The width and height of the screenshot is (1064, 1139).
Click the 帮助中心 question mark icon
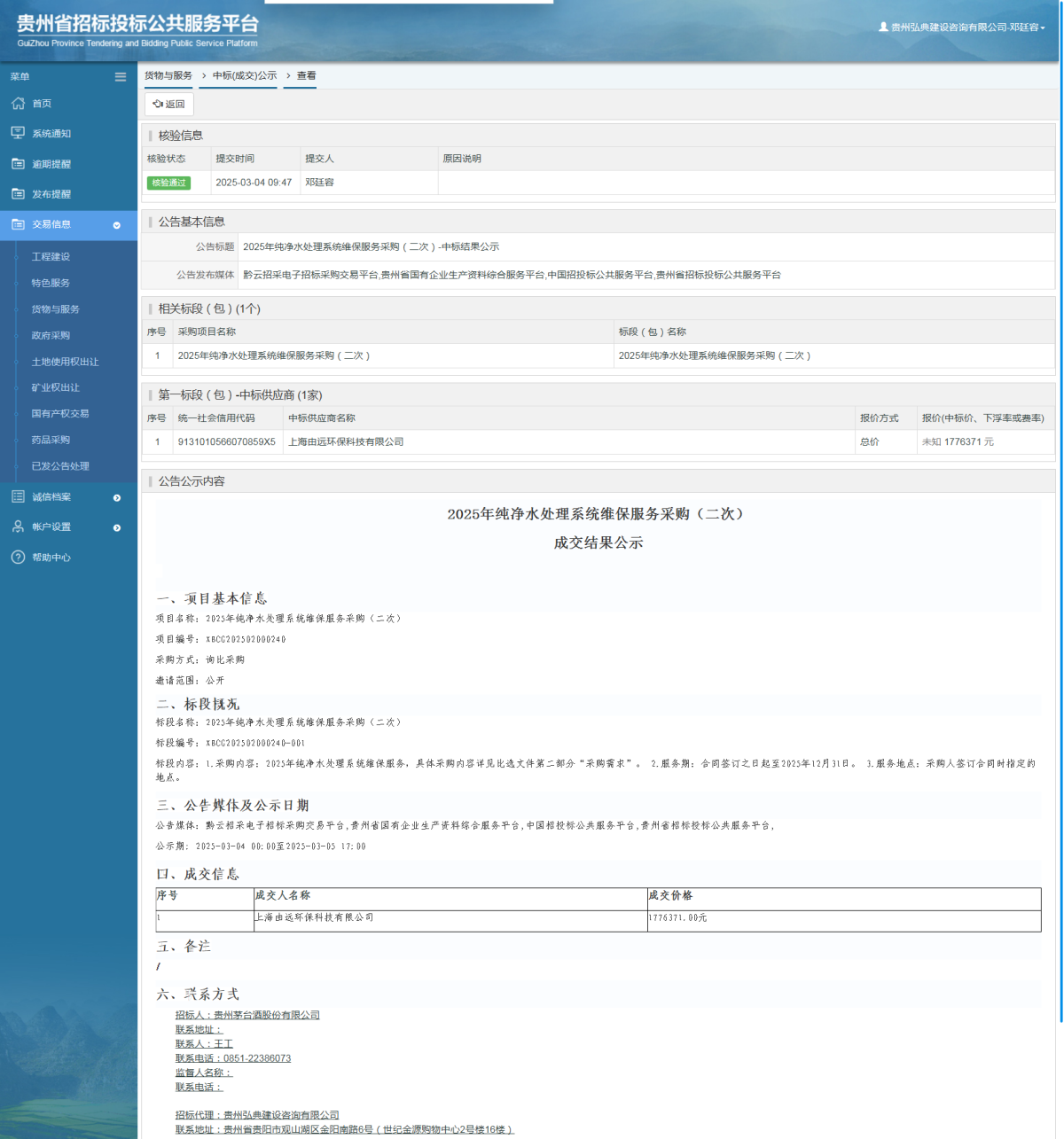(18, 557)
